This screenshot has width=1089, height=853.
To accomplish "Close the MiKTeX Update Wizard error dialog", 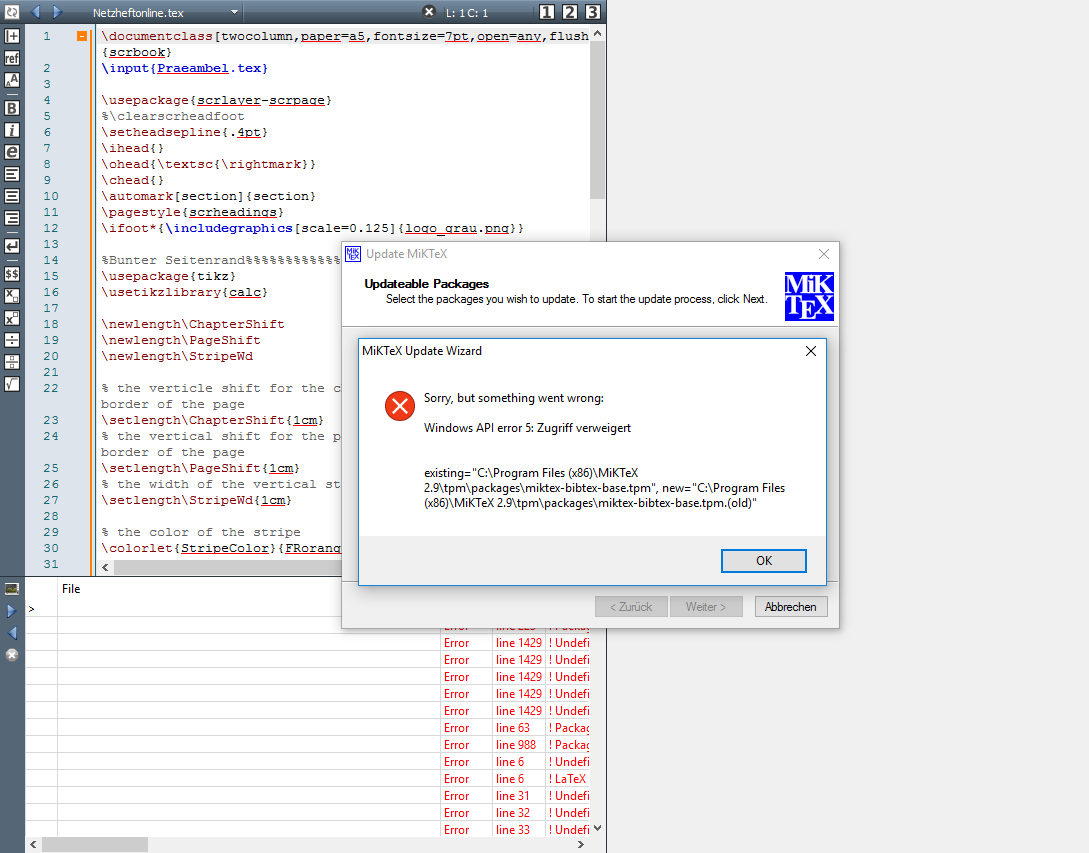I will click(x=810, y=351).
